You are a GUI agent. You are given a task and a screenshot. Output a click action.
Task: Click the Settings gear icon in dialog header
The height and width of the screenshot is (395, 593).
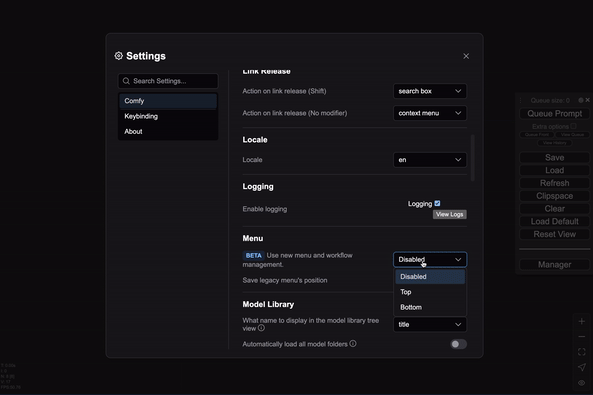pyautogui.click(x=119, y=56)
